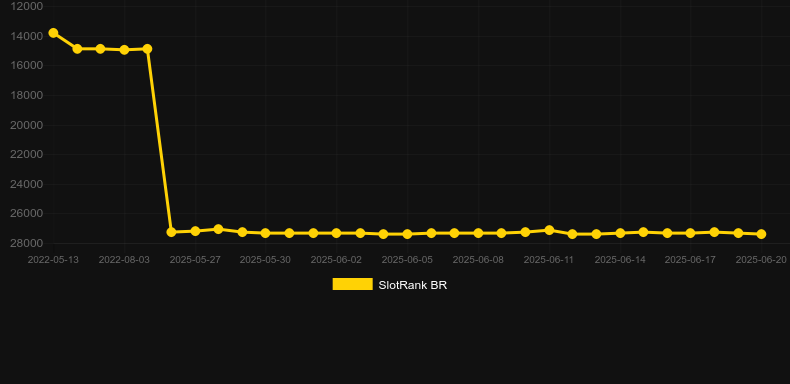Image resolution: width=790 pixels, height=384 pixels.
Task: Select the raised data point above 2025-06-11
Action: (x=549, y=230)
